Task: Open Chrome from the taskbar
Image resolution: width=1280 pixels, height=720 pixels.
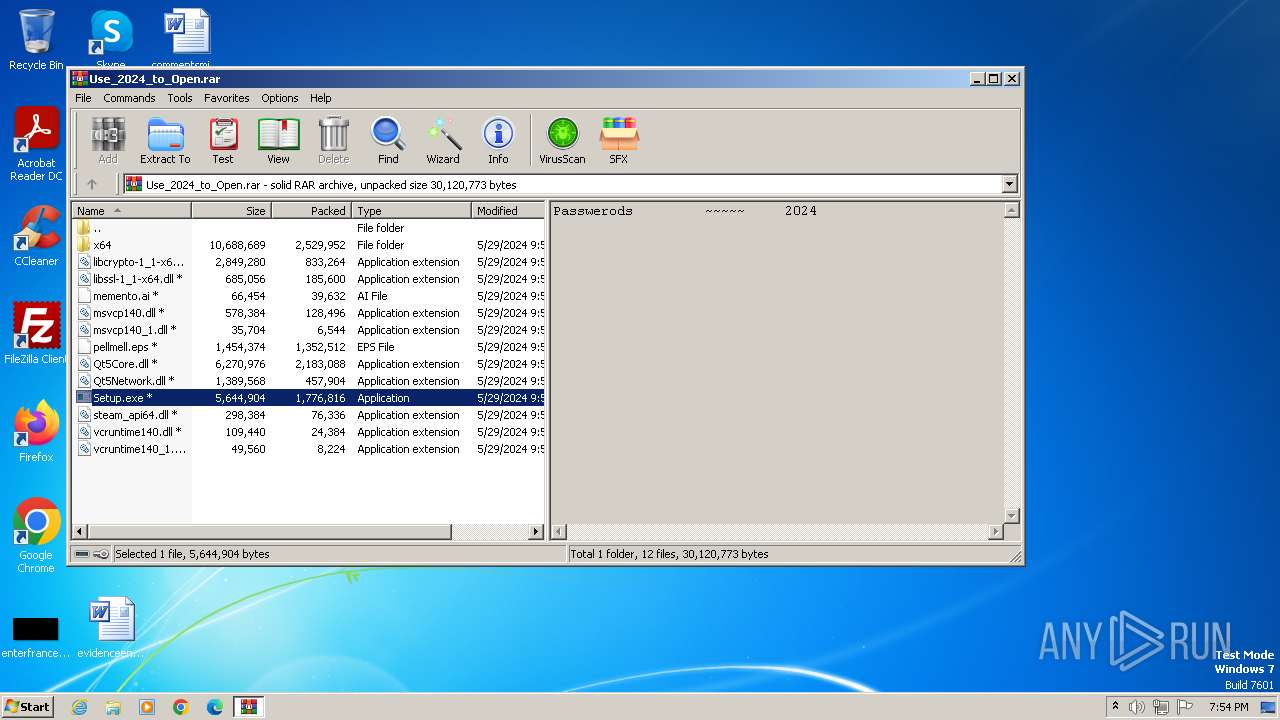Action: (181, 707)
